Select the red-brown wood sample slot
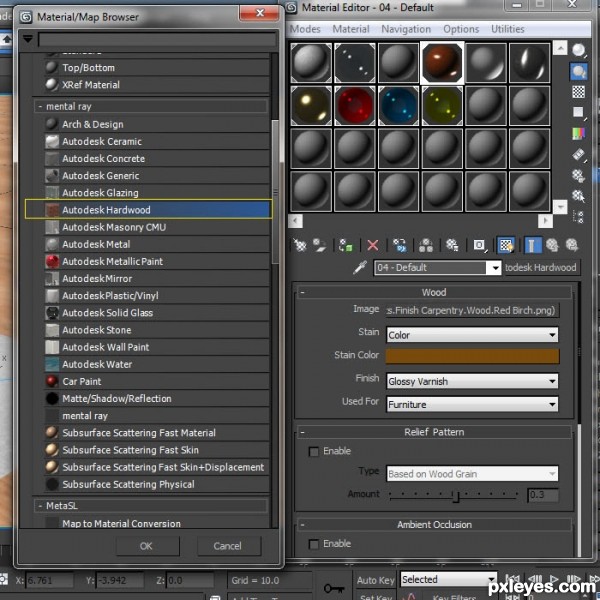Image resolution: width=600 pixels, height=600 pixels. 442,63
